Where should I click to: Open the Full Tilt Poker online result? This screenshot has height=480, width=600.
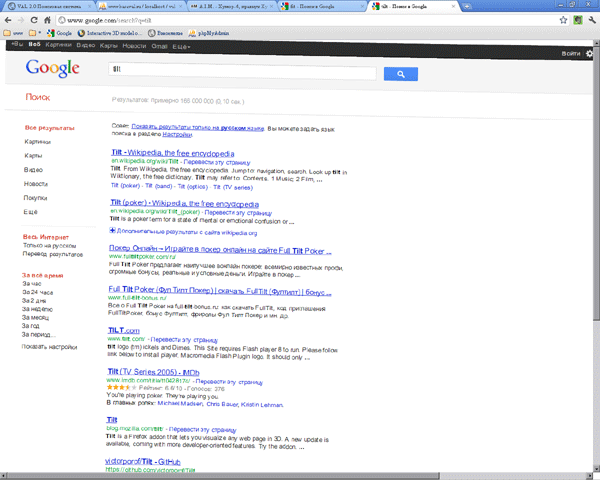(x=220, y=250)
